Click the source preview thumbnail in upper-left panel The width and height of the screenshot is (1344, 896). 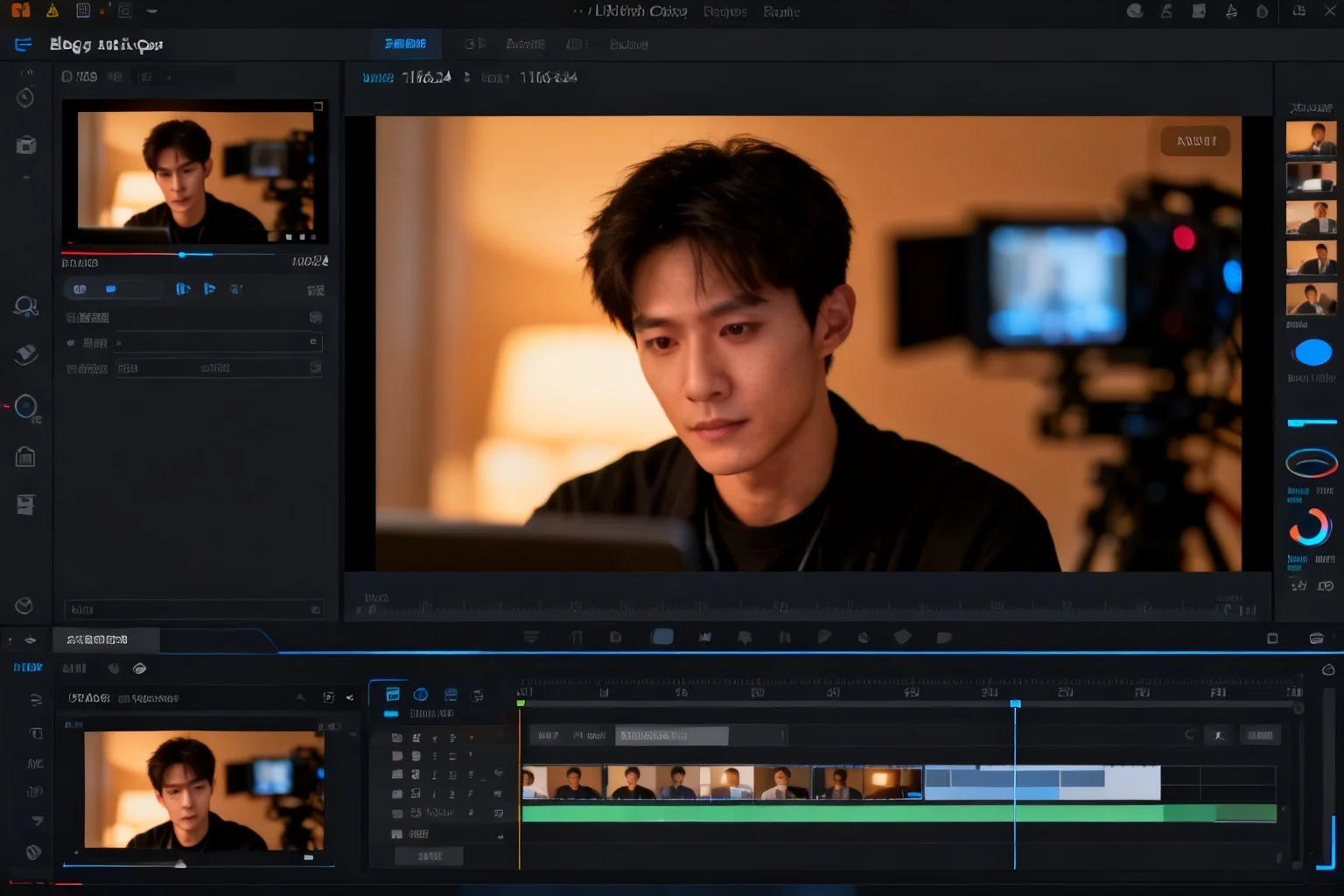tap(195, 171)
